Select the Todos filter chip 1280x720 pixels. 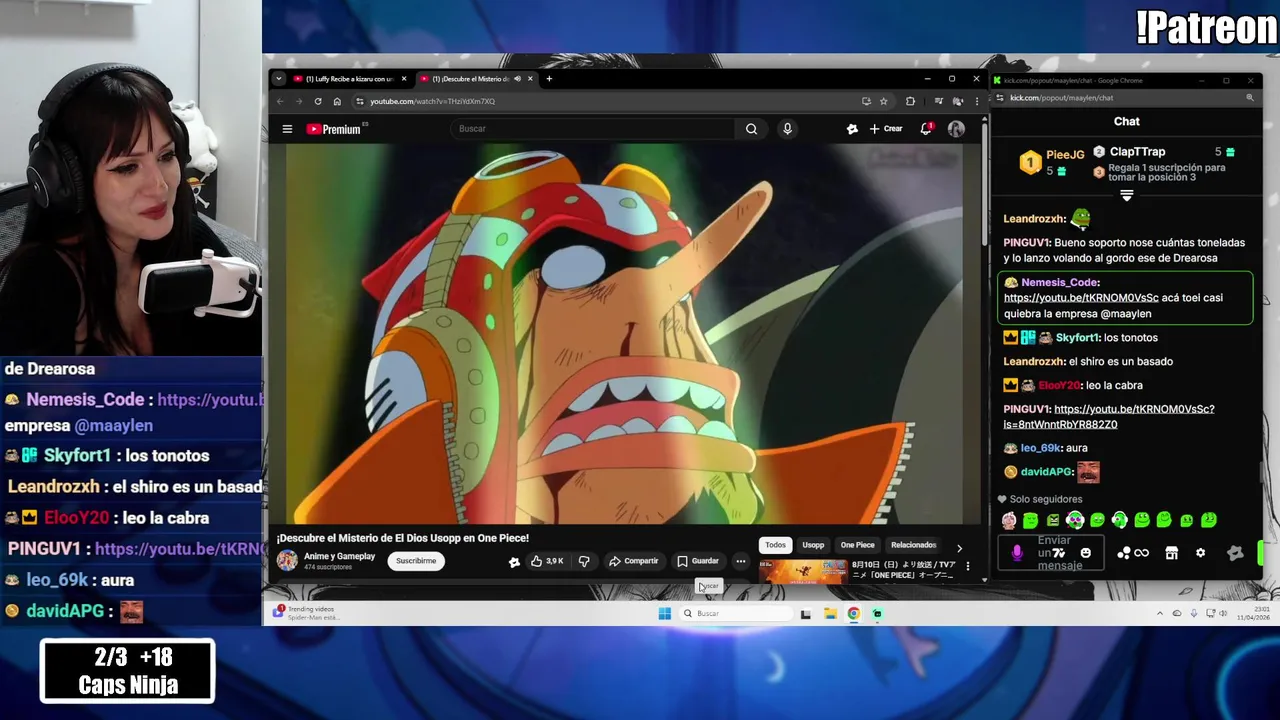[x=775, y=545]
